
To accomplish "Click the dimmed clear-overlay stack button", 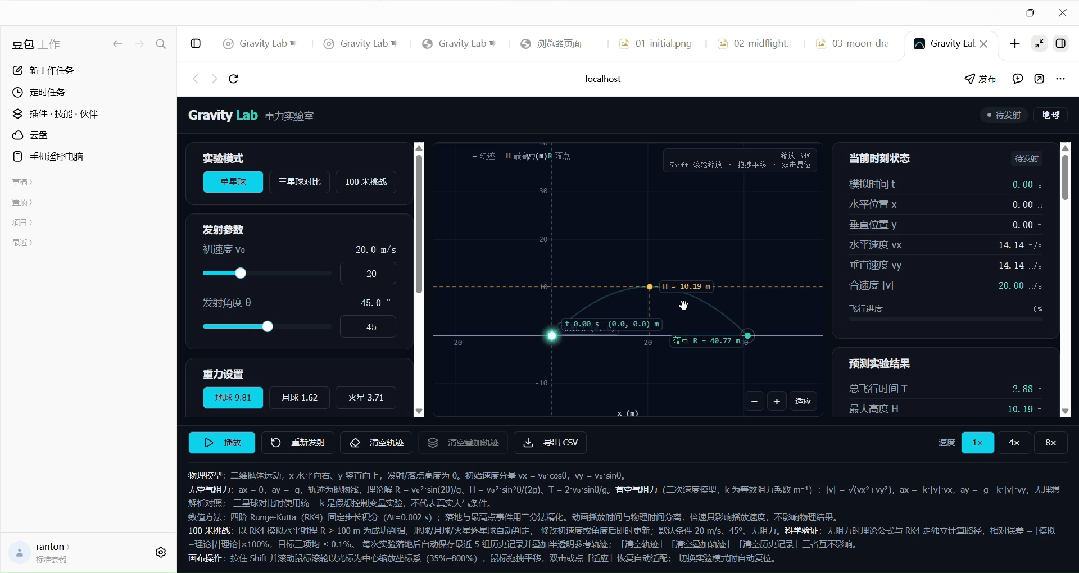I will 463,442.
